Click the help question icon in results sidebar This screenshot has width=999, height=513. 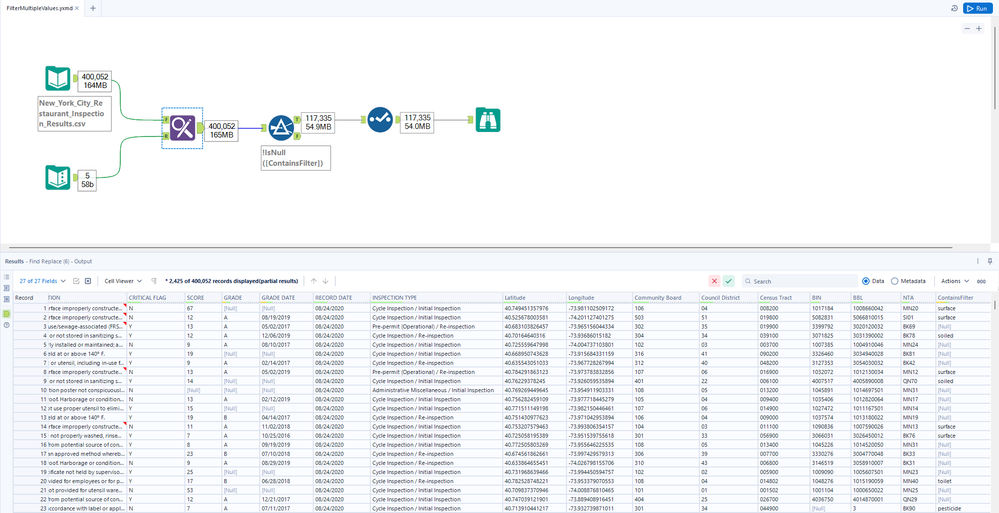coord(6,325)
